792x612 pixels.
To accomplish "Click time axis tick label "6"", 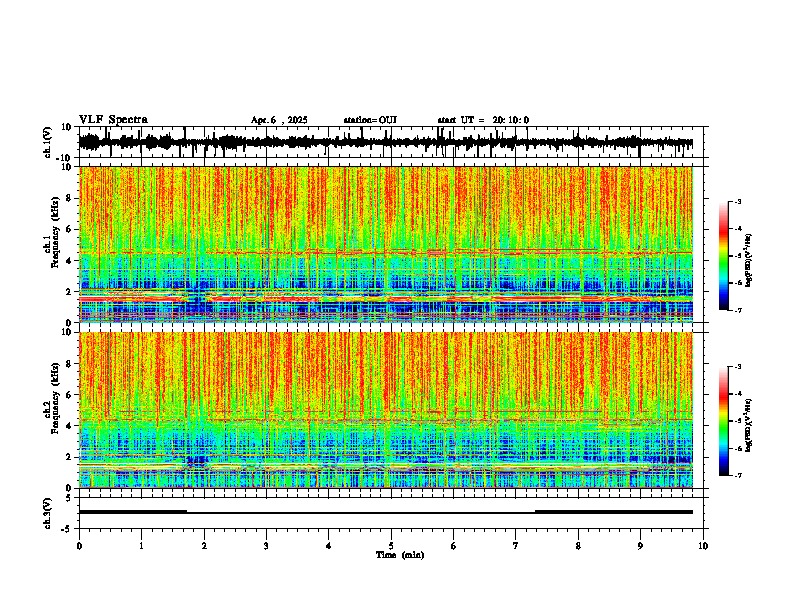I will [x=453, y=546].
